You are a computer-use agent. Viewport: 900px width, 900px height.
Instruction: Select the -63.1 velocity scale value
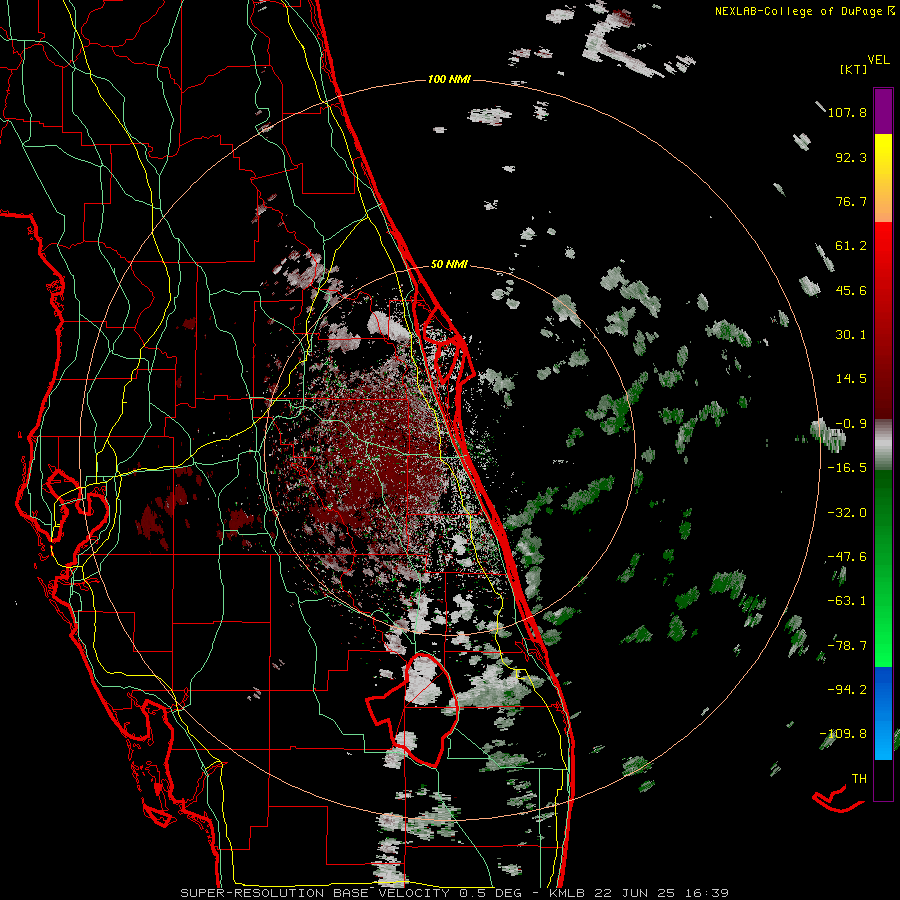point(847,601)
